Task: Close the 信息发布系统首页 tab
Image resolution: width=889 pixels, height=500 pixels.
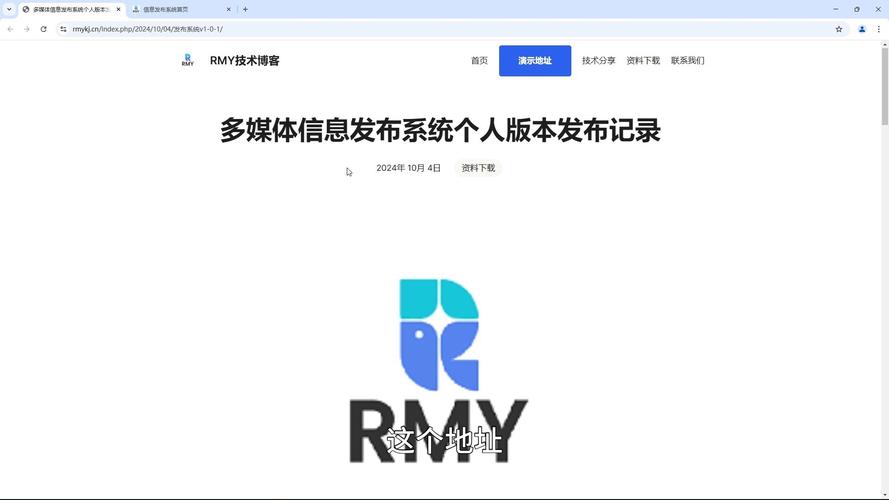Action: click(228, 9)
